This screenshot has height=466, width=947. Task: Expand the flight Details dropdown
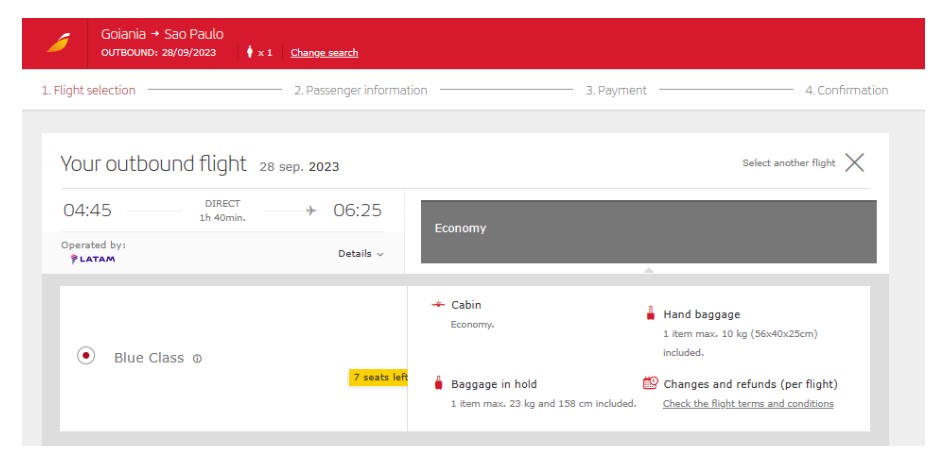tap(360, 254)
